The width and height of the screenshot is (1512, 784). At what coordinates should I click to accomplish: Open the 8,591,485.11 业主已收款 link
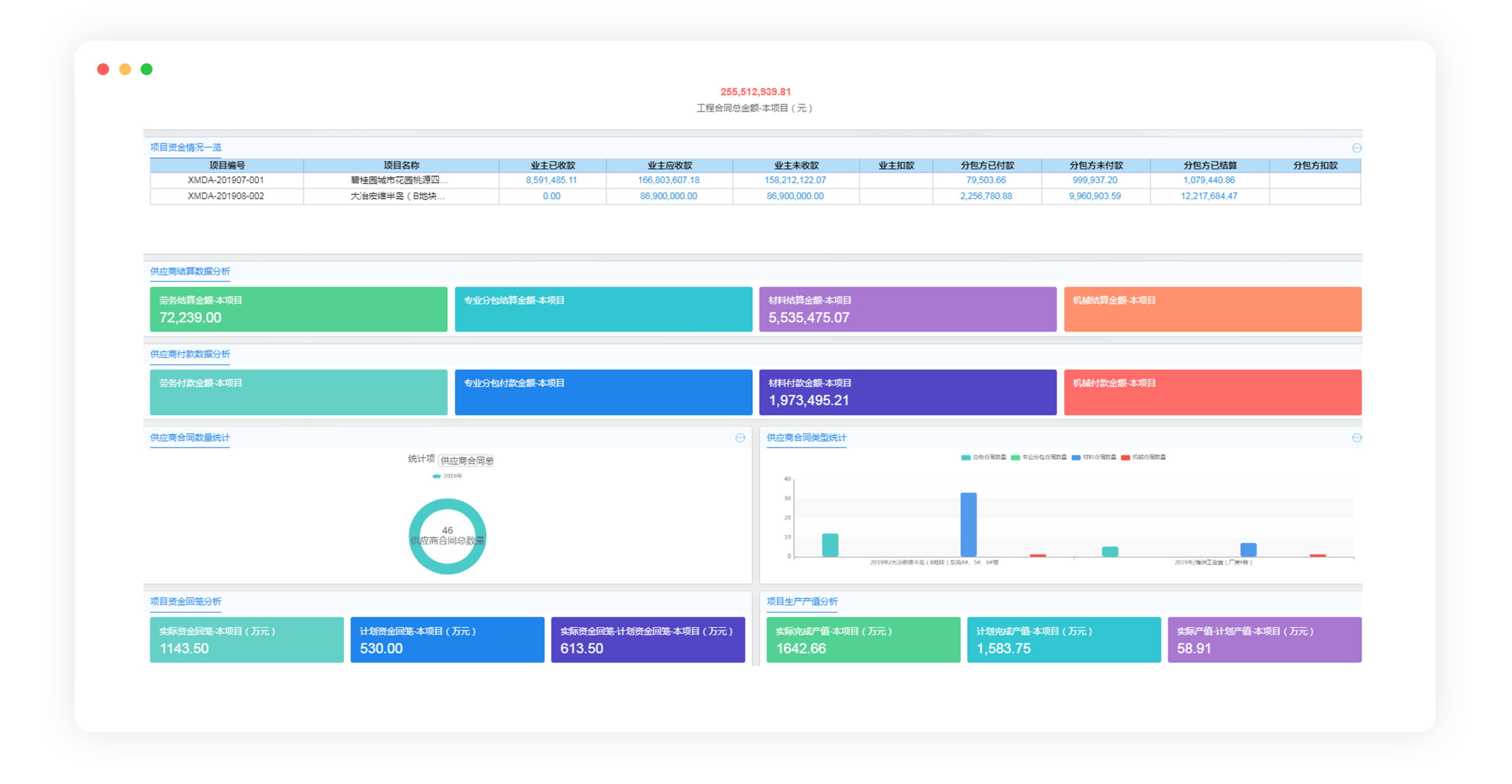coord(551,180)
